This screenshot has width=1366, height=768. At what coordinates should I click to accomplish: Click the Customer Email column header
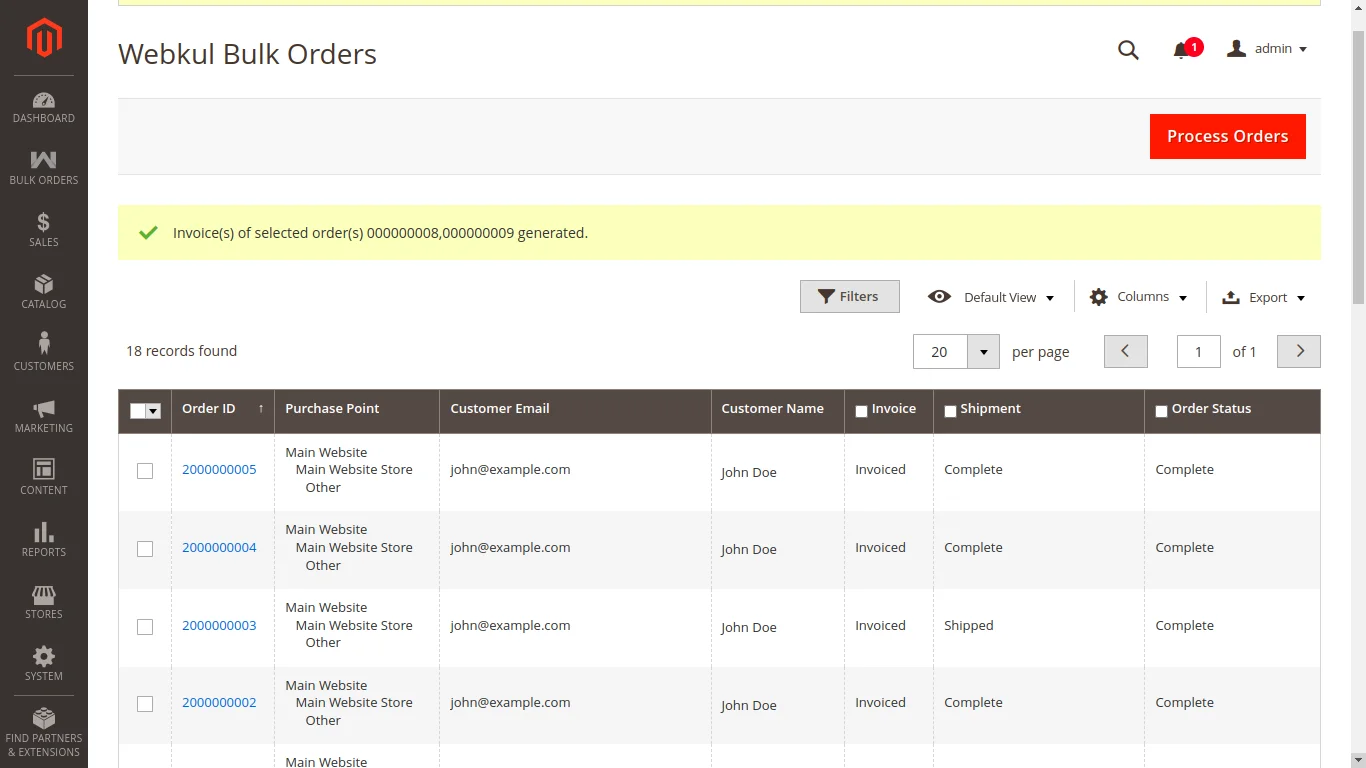[x=575, y=409]
